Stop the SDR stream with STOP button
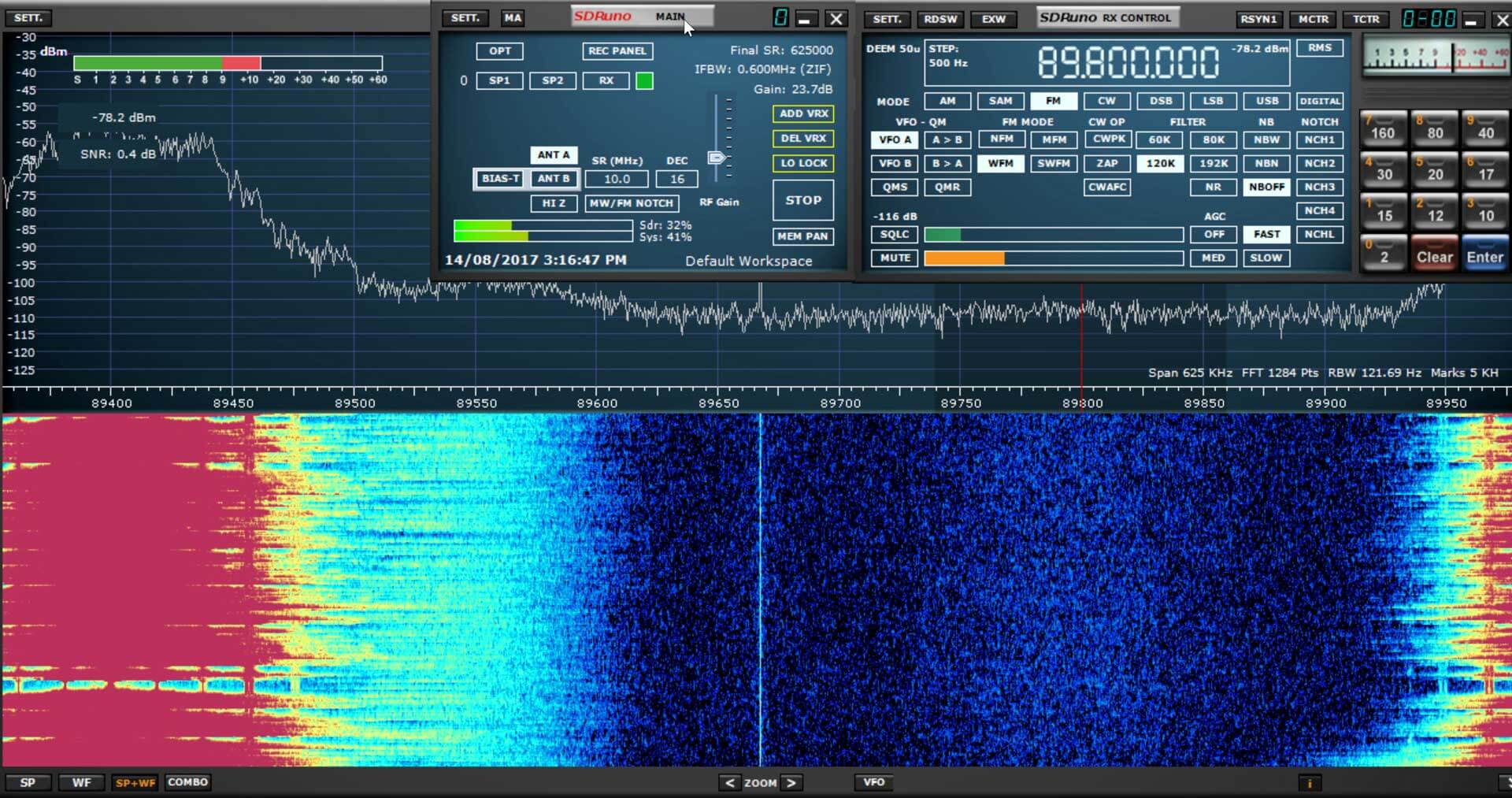 [802, 200]
